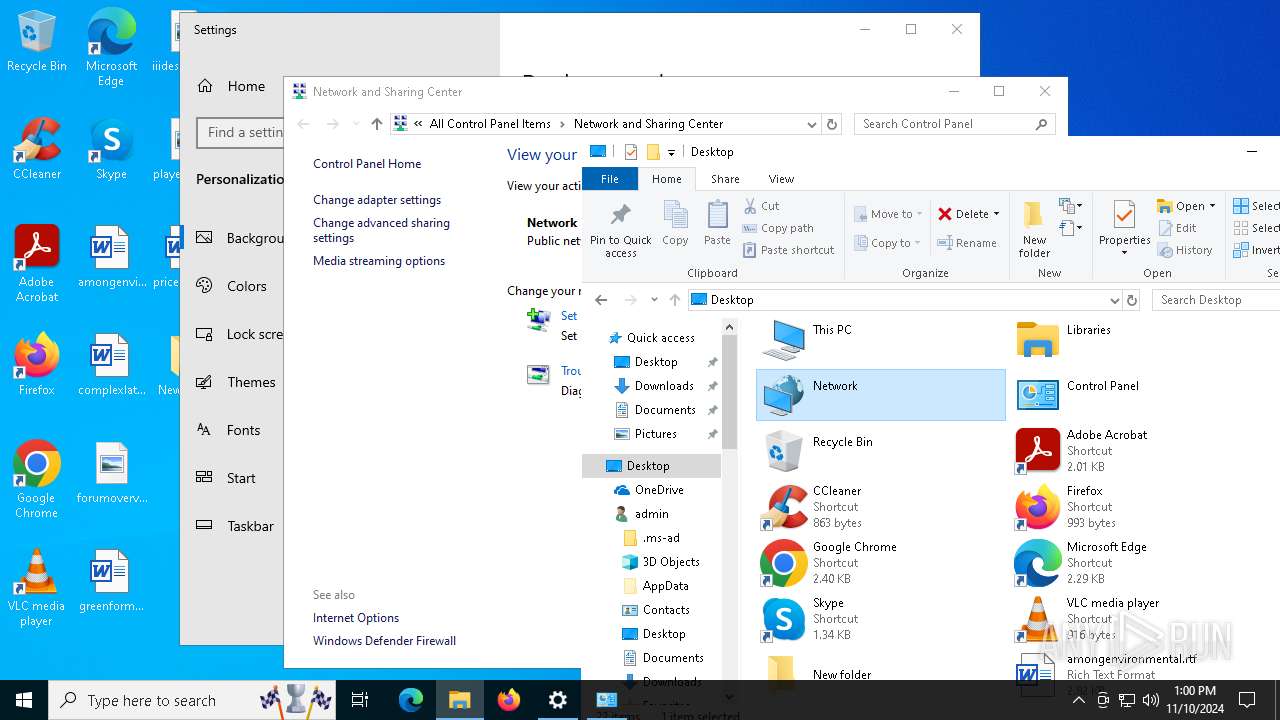Screen dimensions: 1280x720
Task: Click the Properties ribbon icon
Action: coord(1124,228)
